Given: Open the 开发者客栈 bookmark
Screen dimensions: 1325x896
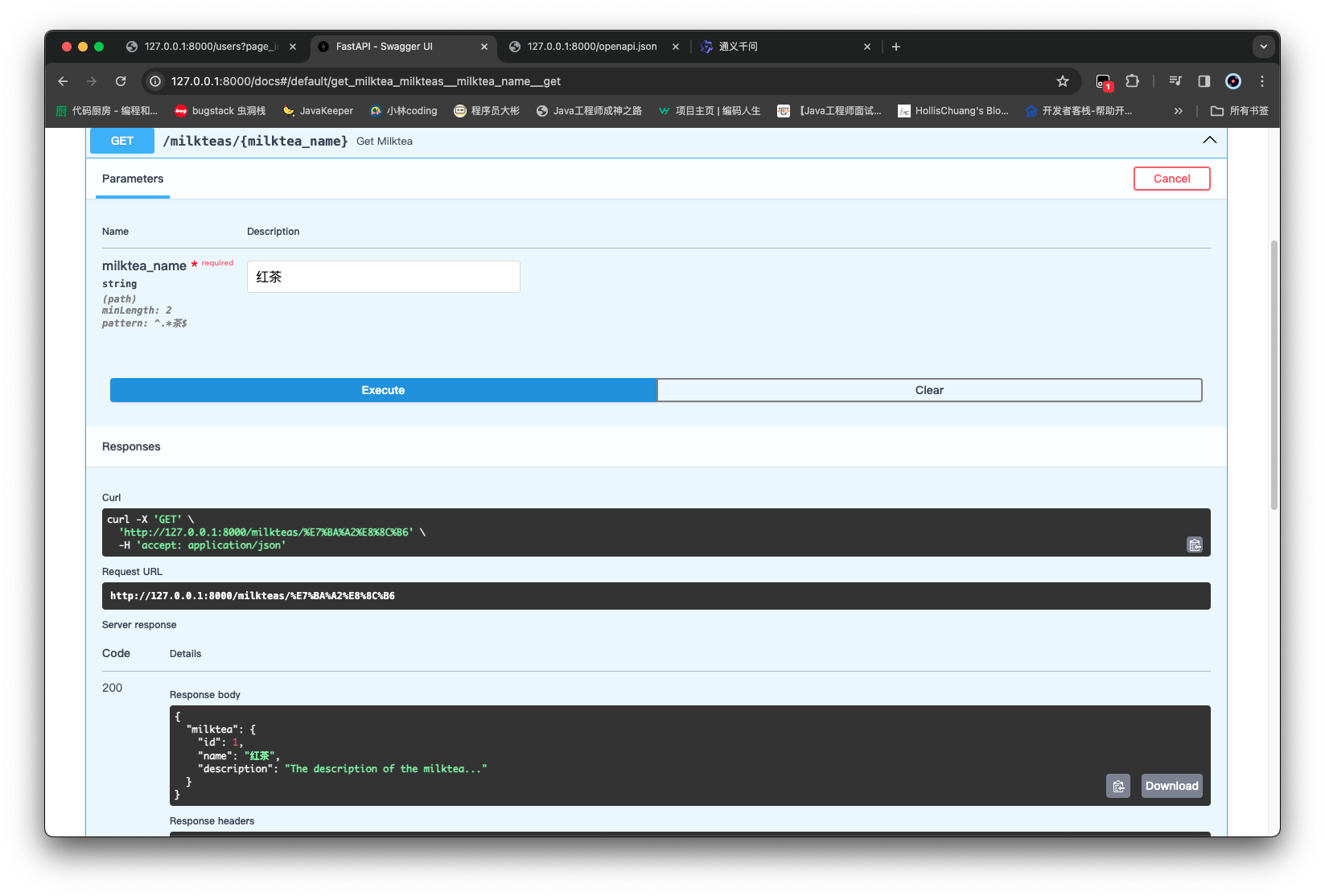Looking at the screenshot, I should coord(1079,111).
